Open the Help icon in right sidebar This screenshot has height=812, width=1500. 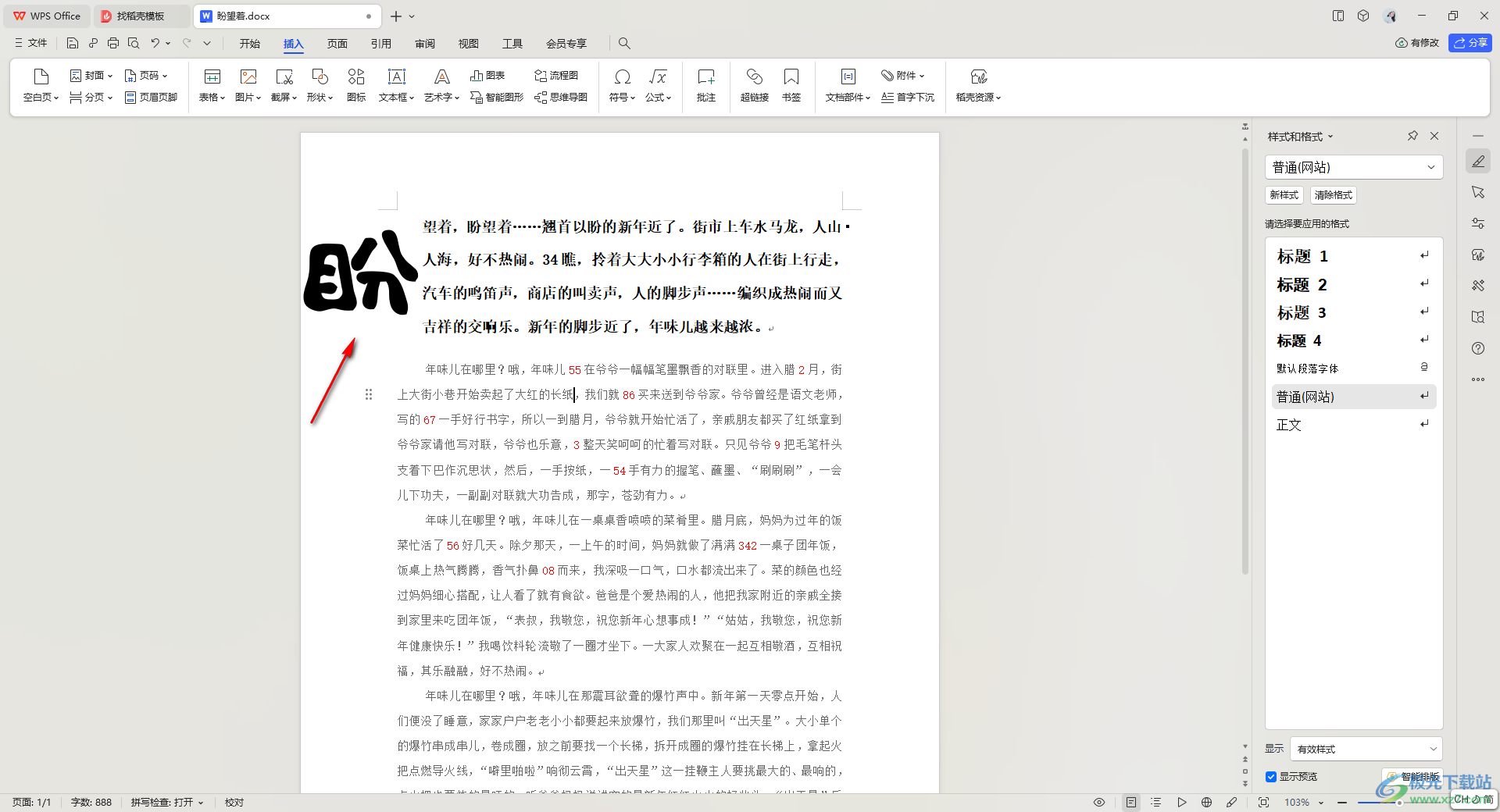1478,348
